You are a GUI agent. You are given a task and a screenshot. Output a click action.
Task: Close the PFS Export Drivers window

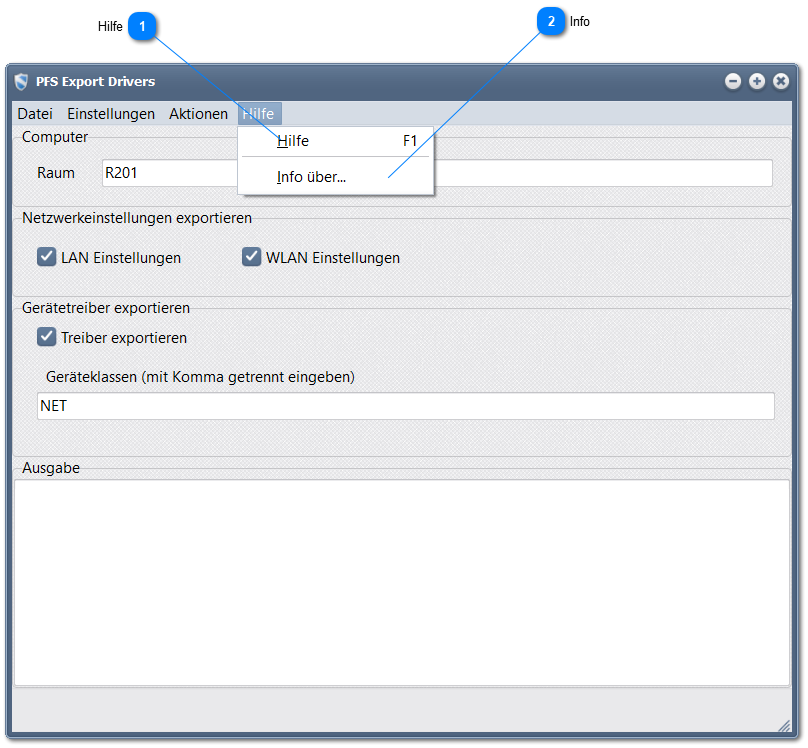pyautogui.click(x=781, y=82)
